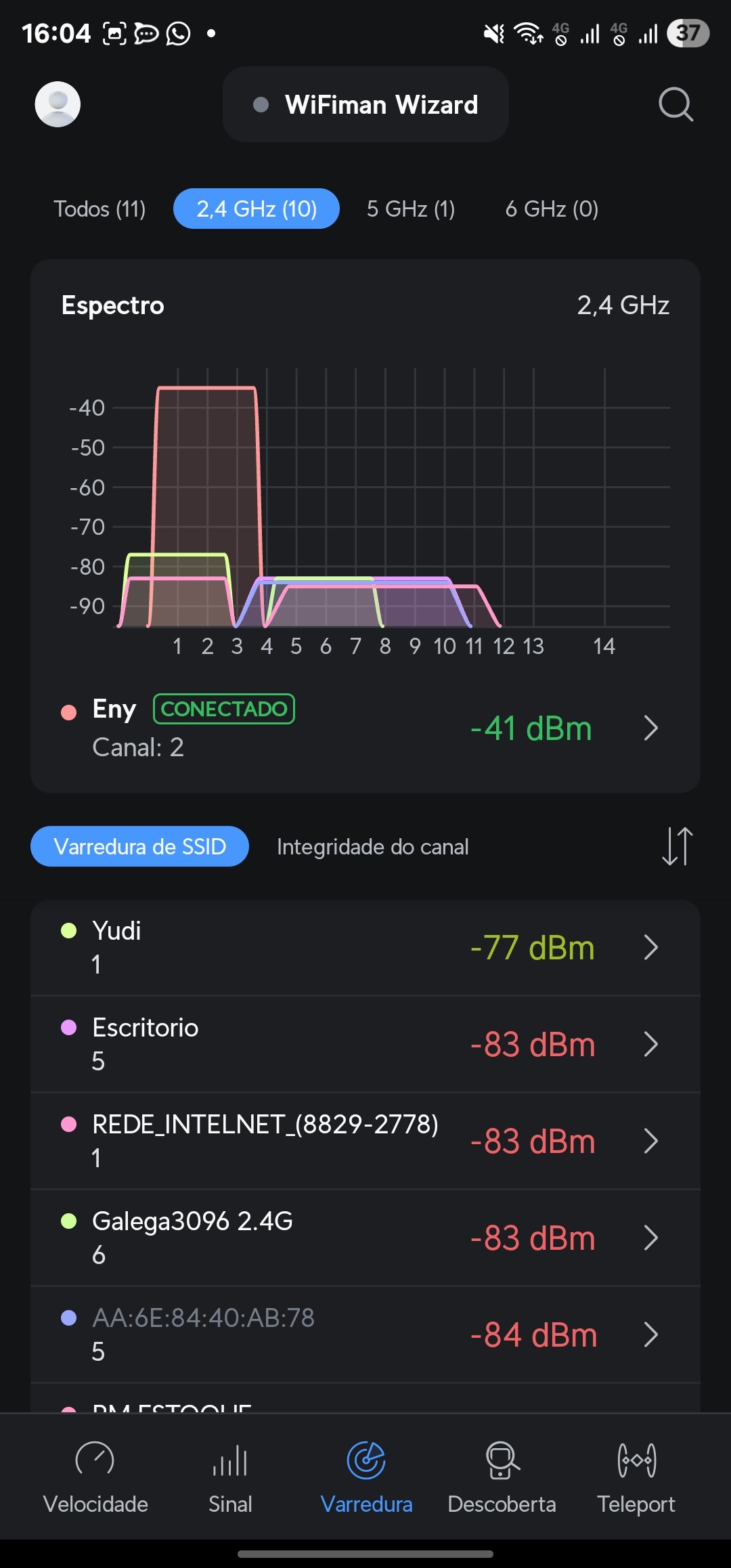The width and height of the screenshot is (731, 1568).
Task: Tap the green dot beside Galega3096 2.4G
Action: point(68,1221)
